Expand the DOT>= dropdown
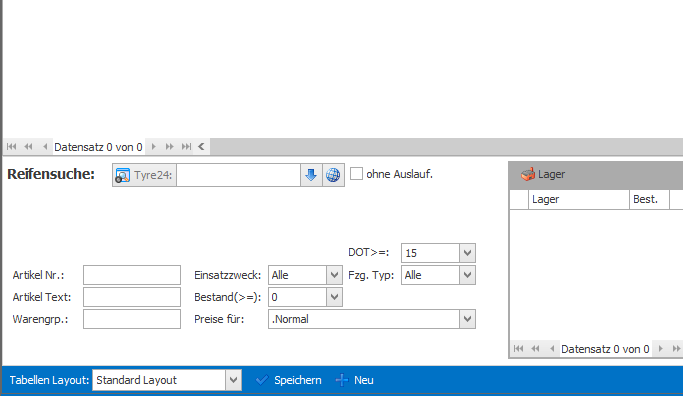 point(467,253)
